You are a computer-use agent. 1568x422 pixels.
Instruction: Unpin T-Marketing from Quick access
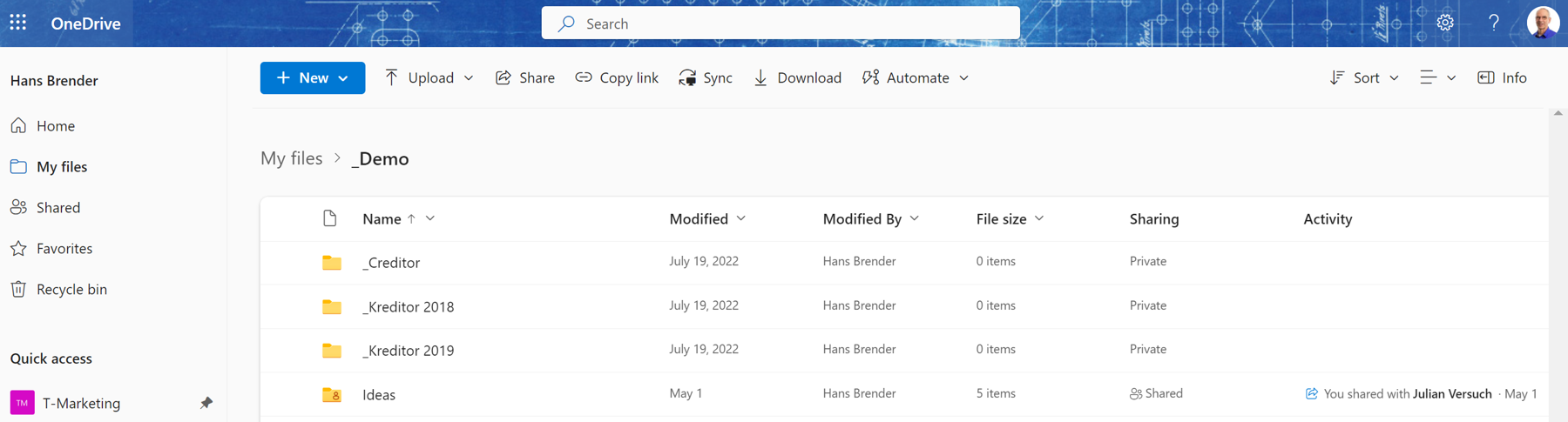206,403
